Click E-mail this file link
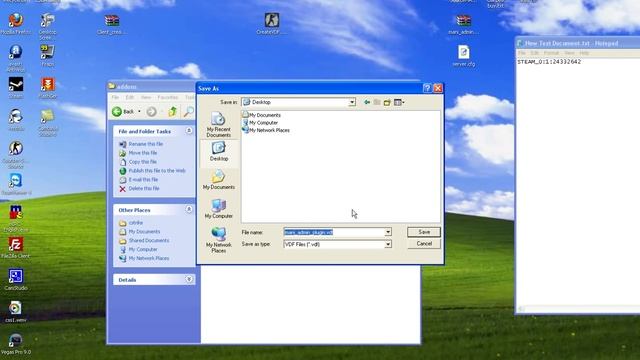 coord(143,180)
